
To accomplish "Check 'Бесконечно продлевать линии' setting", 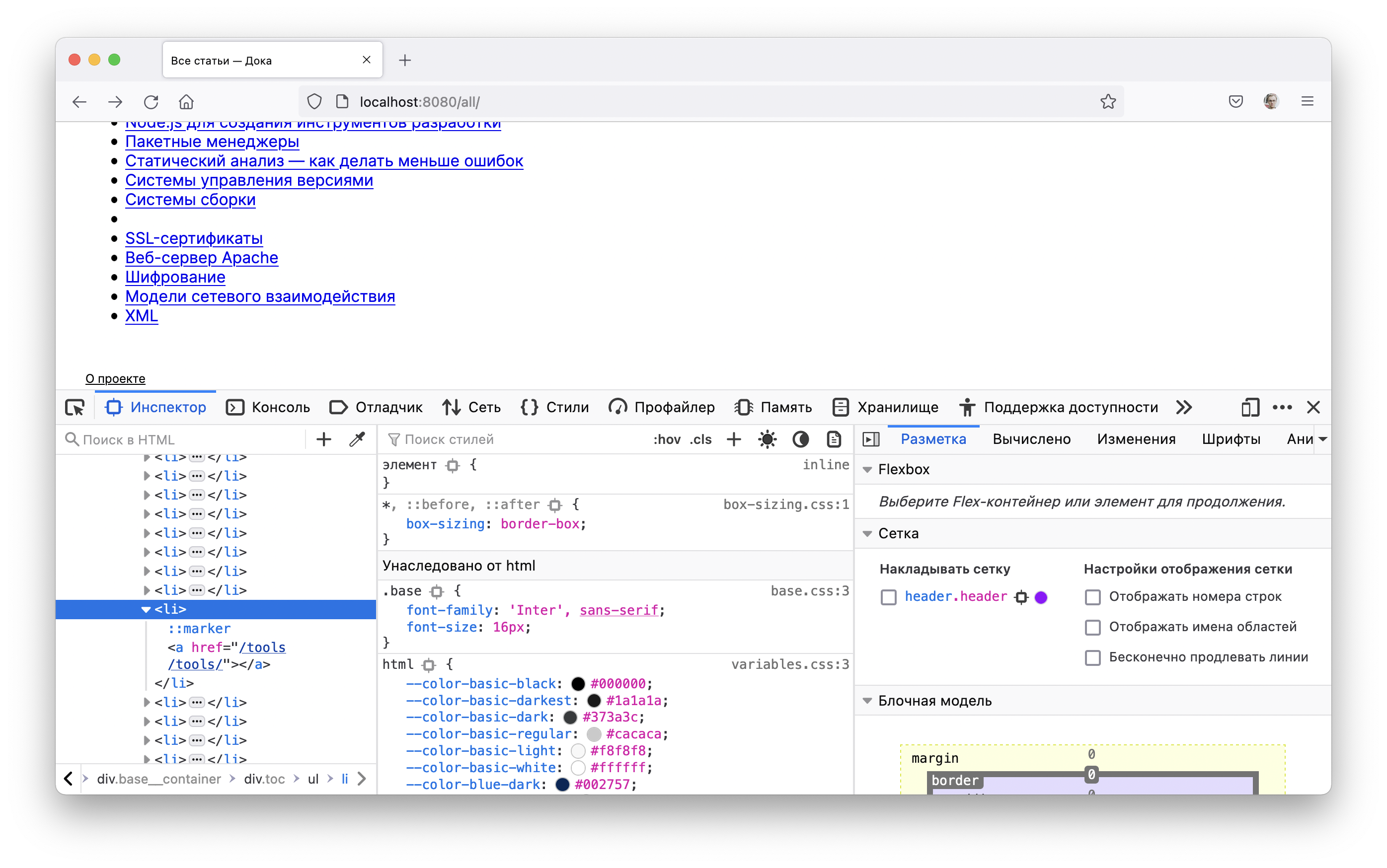I will click(x=1093, y=658).
